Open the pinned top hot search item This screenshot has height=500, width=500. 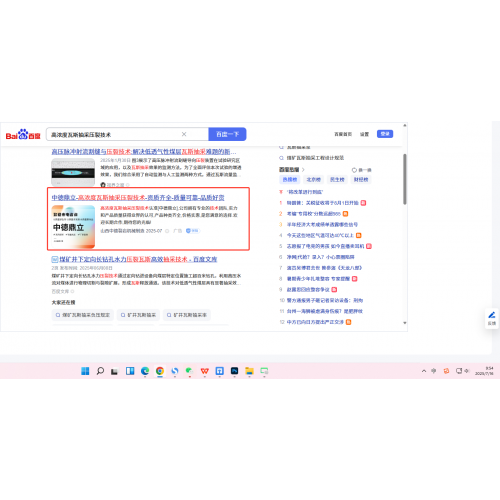point(305,192)
